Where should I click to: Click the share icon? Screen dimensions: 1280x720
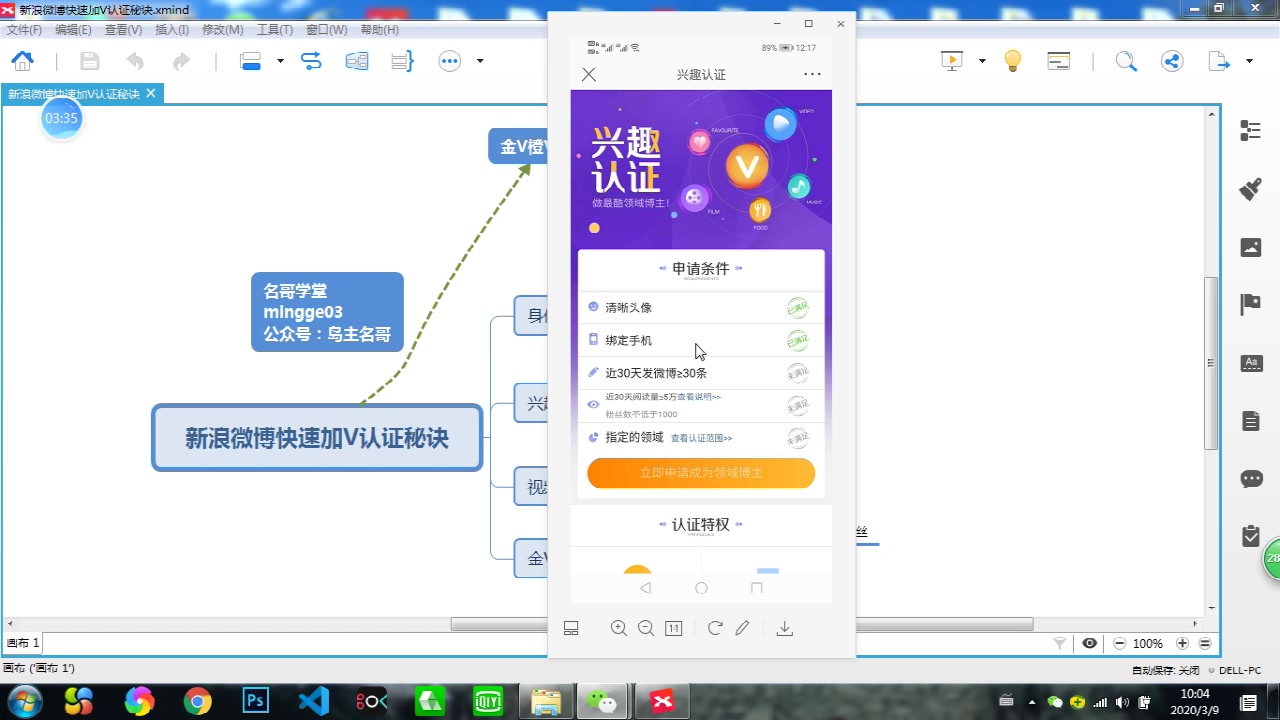(1172, 61)
